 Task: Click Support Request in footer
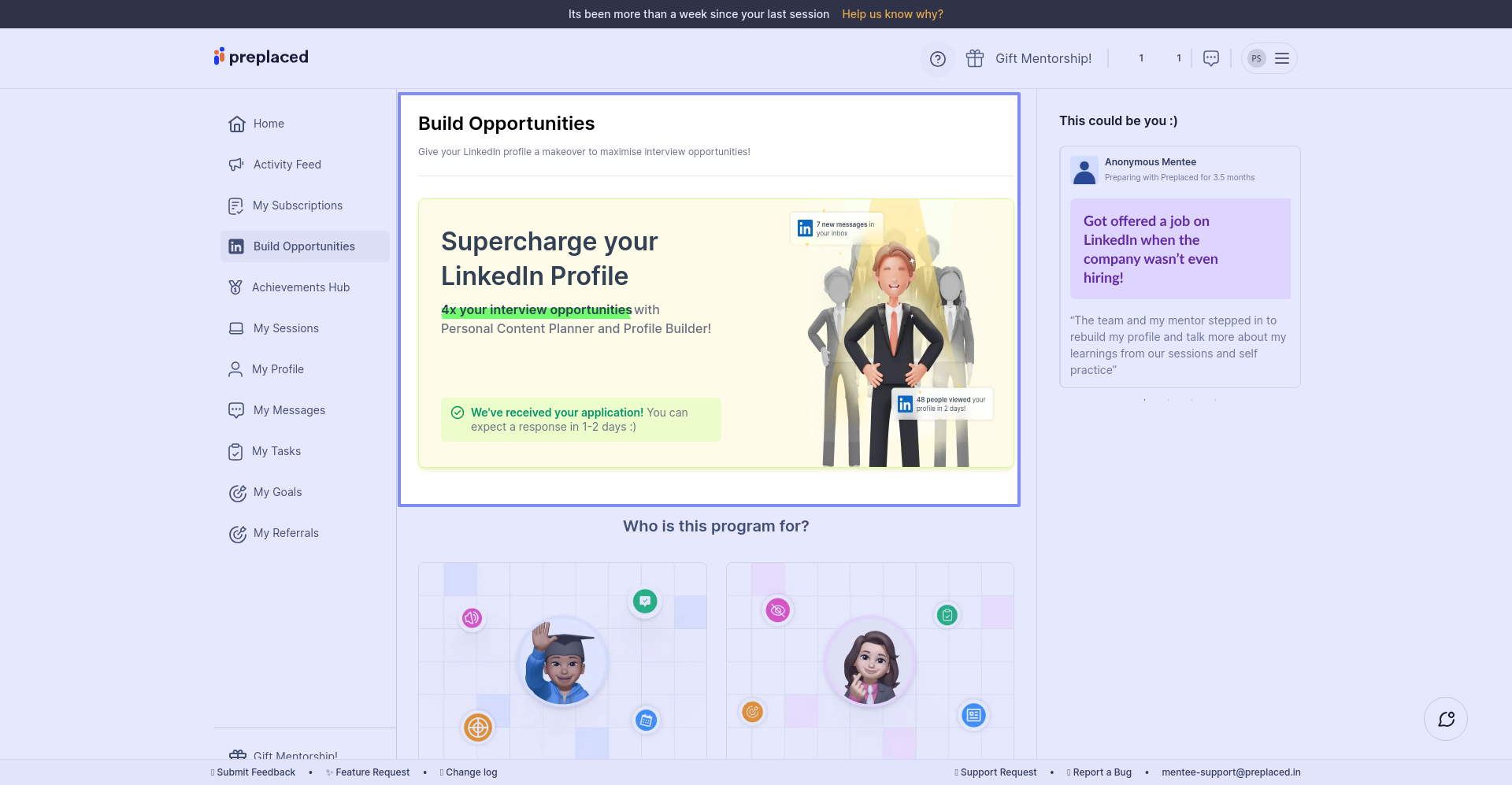(x=995, y=772)
